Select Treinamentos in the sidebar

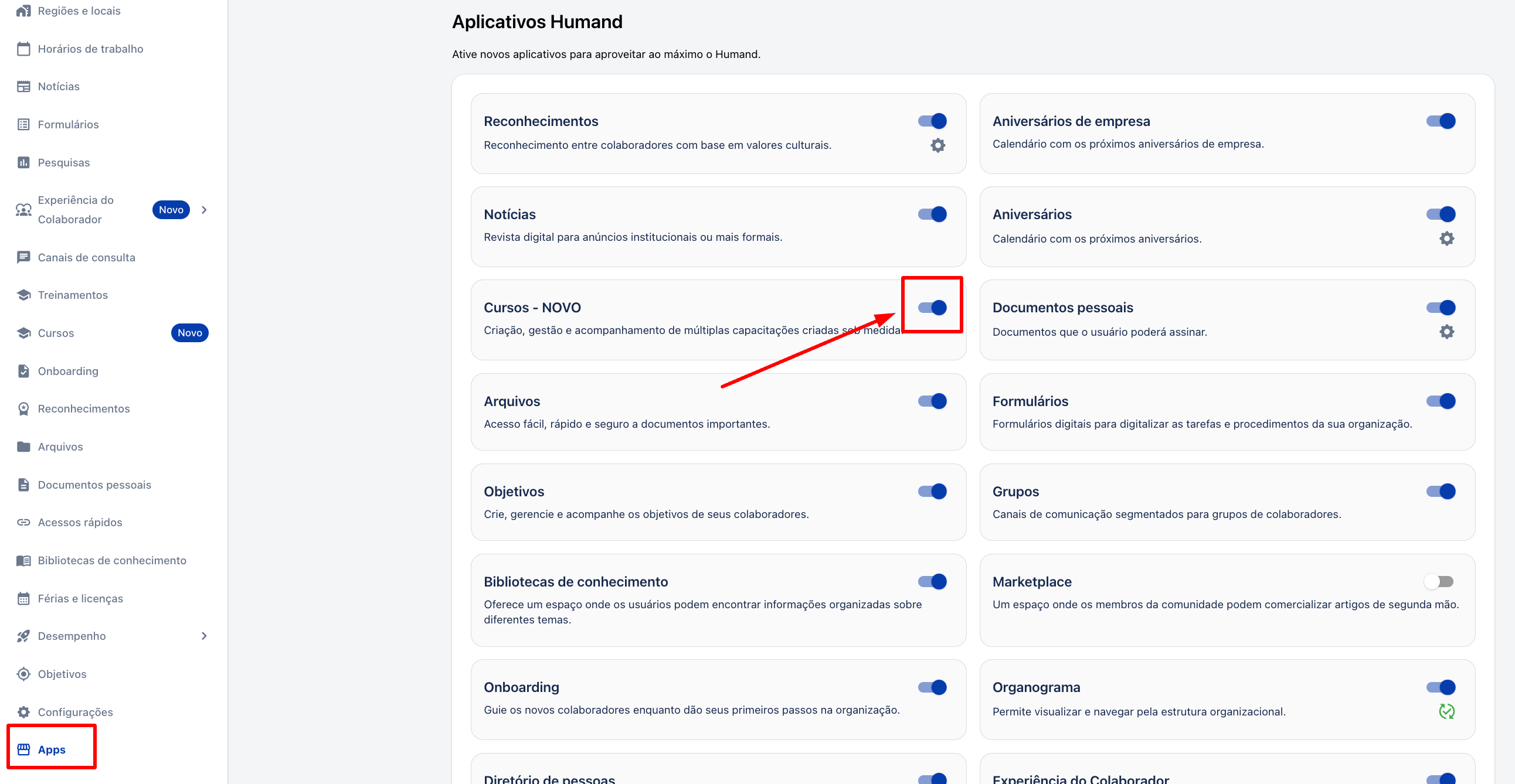click(114, 295)
